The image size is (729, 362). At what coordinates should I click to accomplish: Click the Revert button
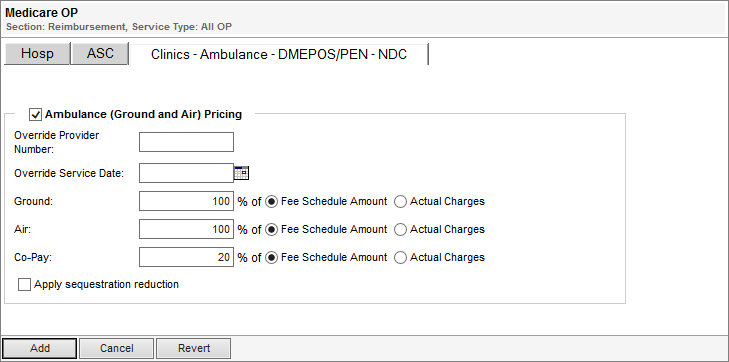(x=193, y=348)
